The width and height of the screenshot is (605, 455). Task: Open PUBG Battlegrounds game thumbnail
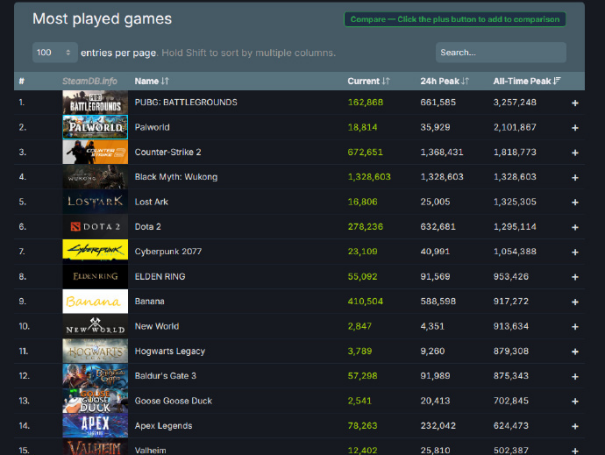[95, 102]
